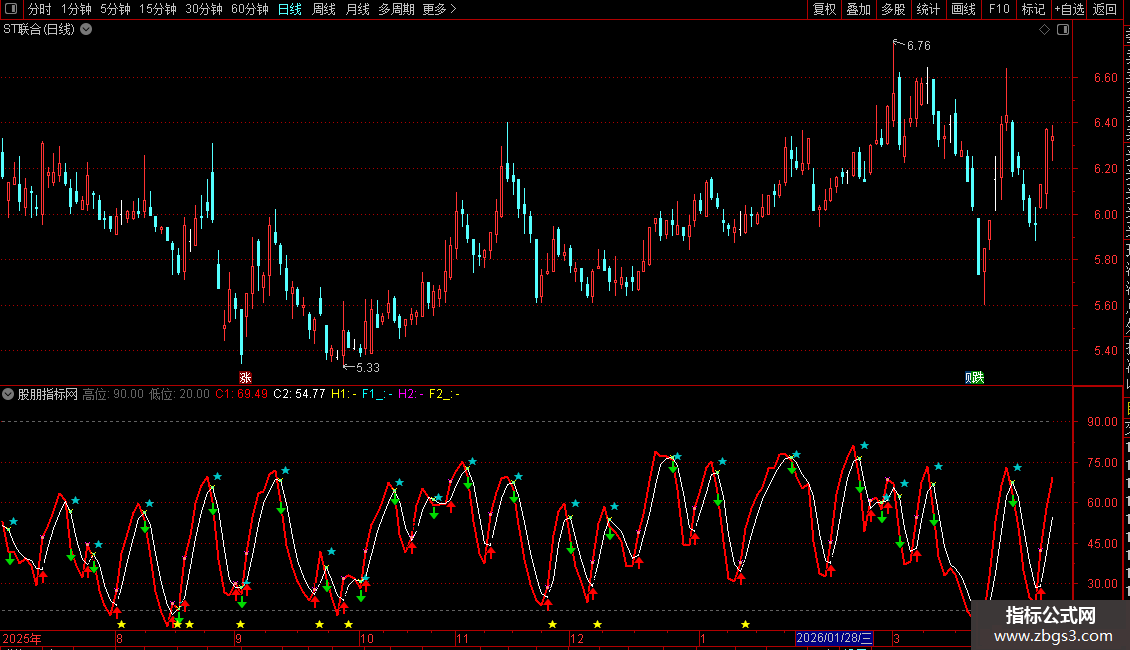Image resolution: width=1130 pixels, height=650 pixels.
Task: Select the 15分钟 period tab
Action: pyautogui.click(x=157, y=9)
